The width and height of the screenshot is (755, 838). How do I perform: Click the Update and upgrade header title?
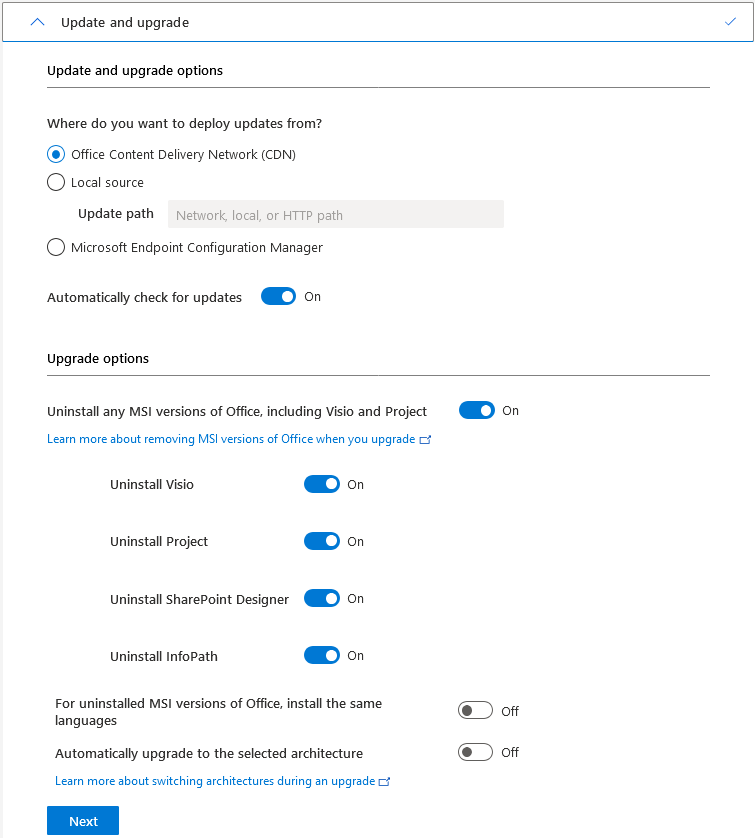point(125,22)
